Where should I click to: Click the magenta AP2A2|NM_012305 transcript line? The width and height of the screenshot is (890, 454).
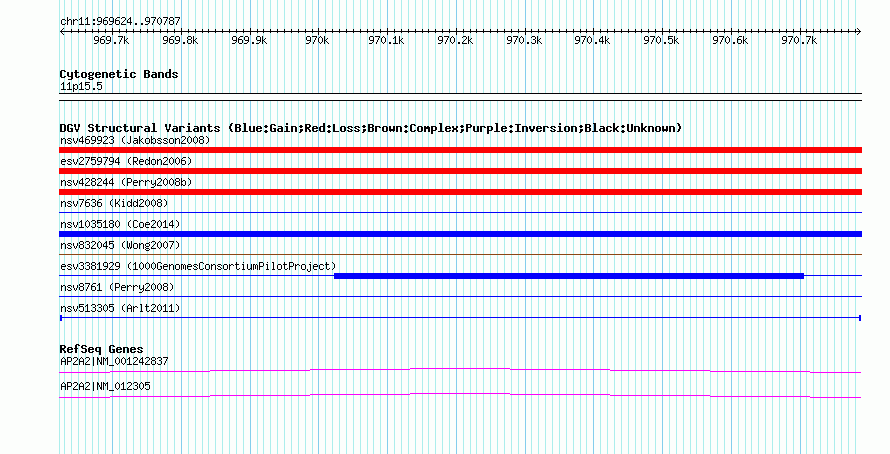pyautogui.click(x=460, y=395)
